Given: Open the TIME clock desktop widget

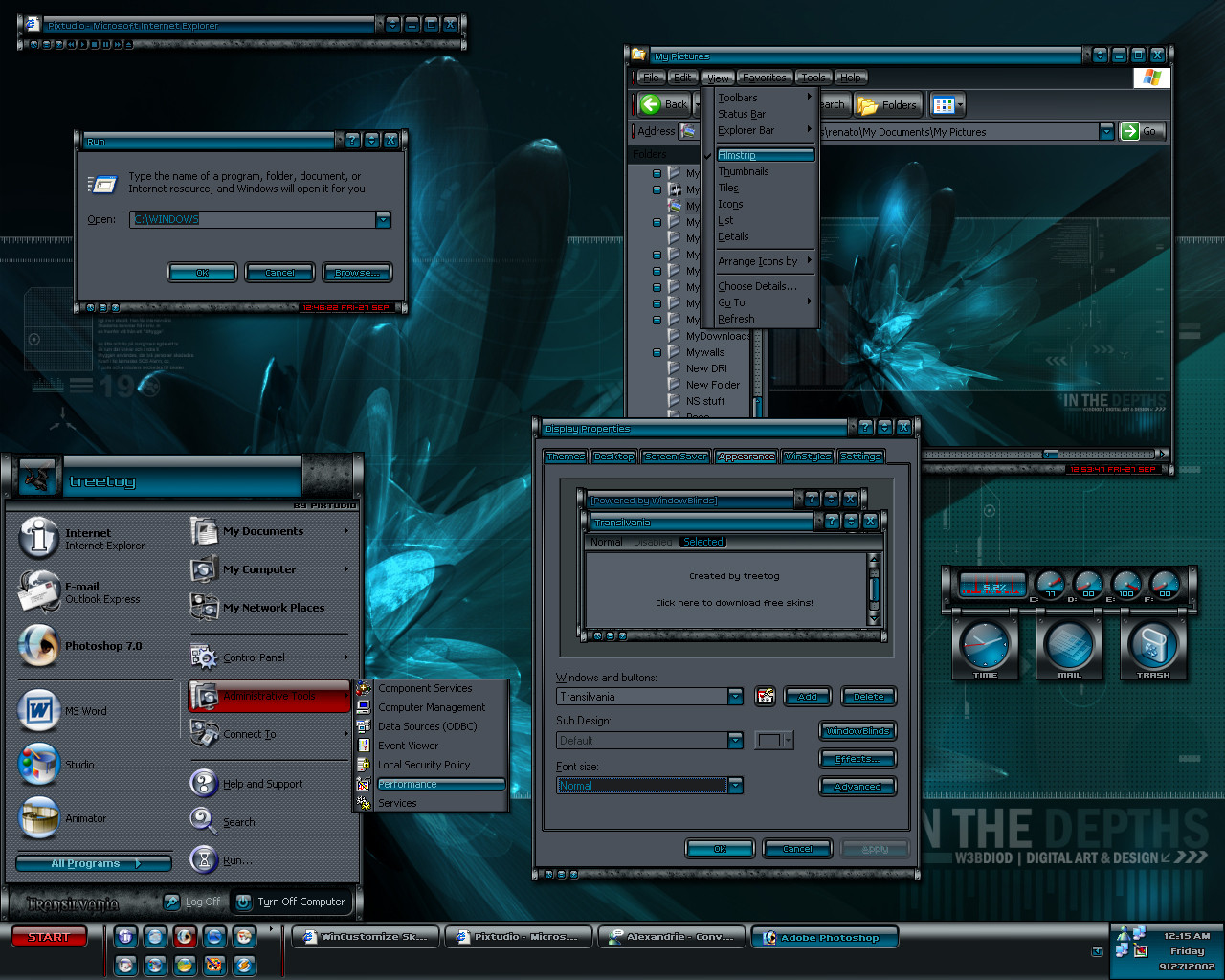Looking at the screenshot, I should click(985, 647).
